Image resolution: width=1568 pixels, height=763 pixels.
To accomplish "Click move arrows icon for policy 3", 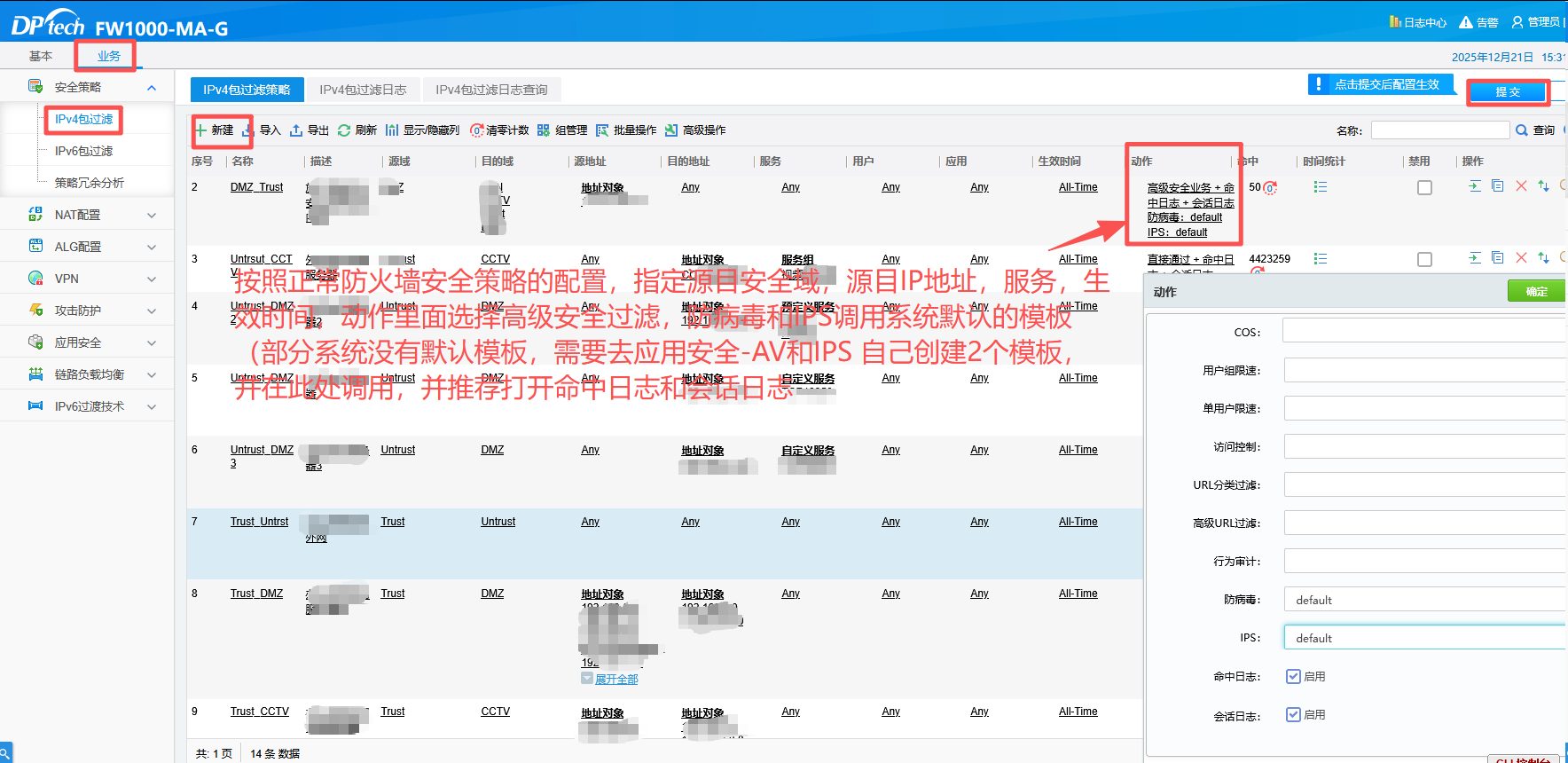I will click(x=1544, y=258).
